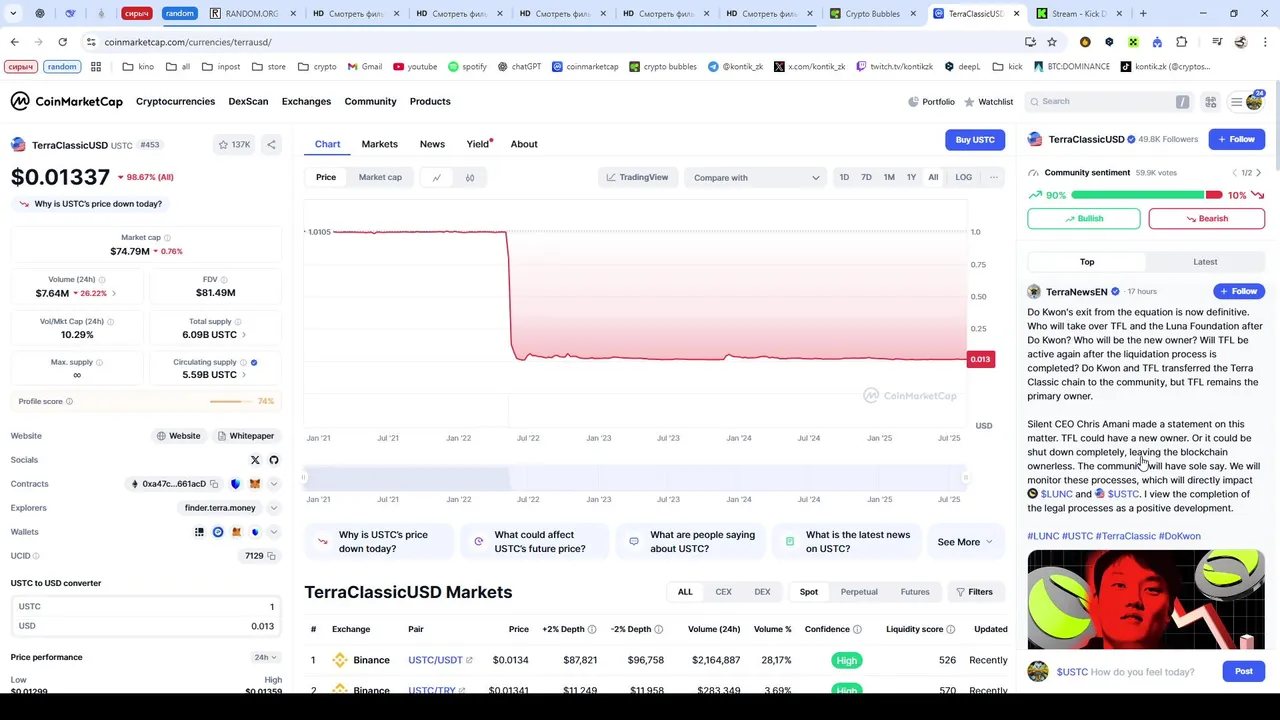
Task: Bookmark this page with the star icon
Action: click(1052, 42)
